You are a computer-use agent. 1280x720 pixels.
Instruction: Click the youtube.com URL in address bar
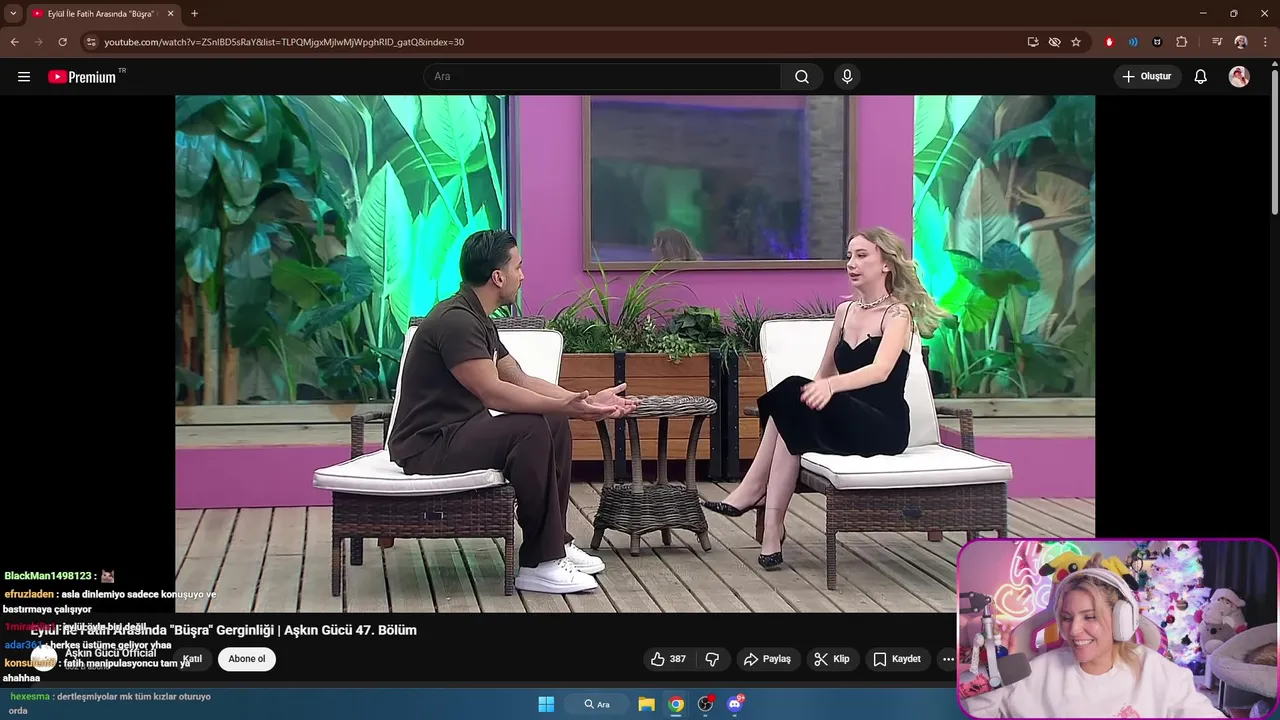click(x=284, y=42)
